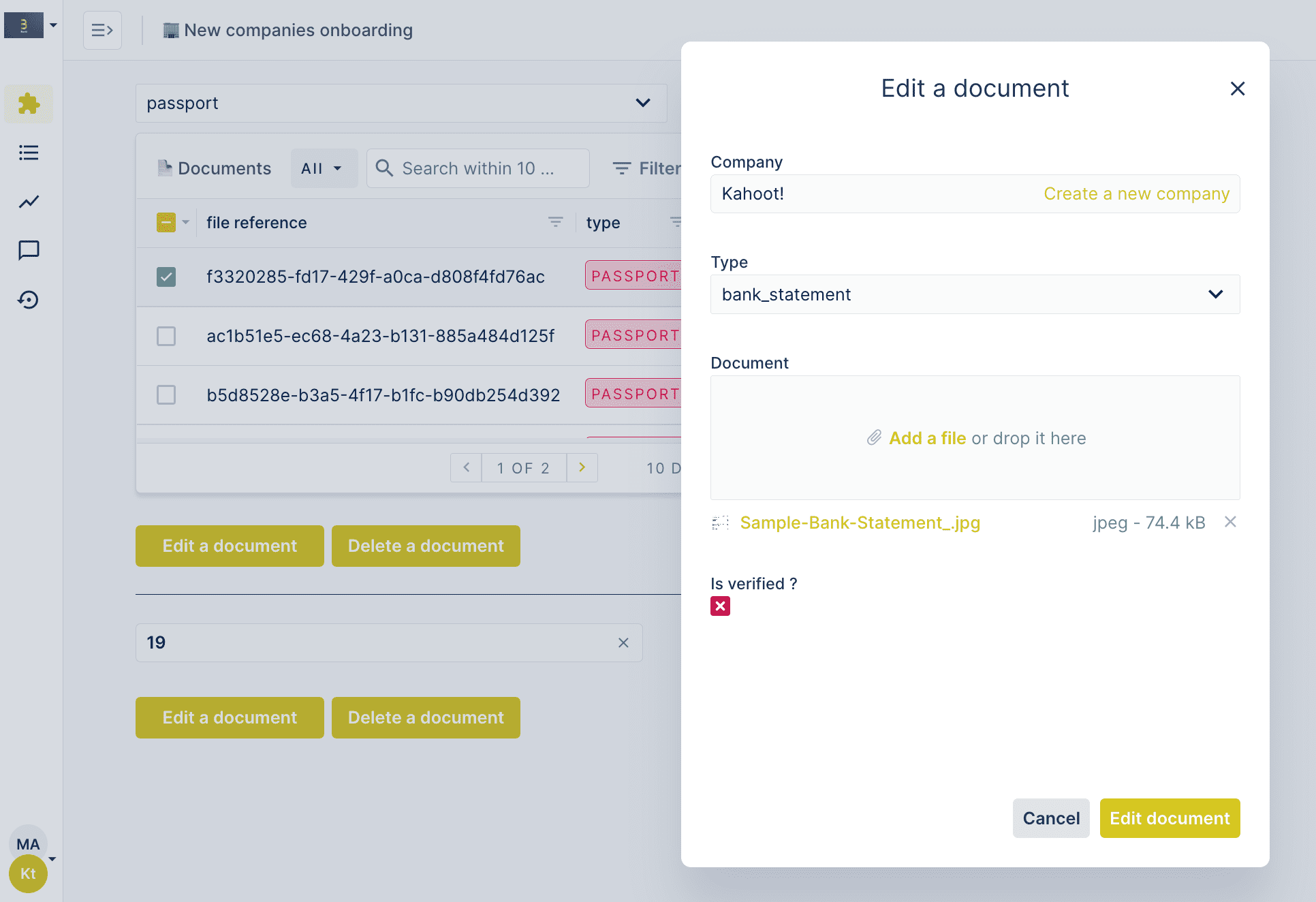Remove the Sample-Bank-Statement_.jpg attachment
This screenshot has height=902, width=1316.
[x=1230, y=522]
